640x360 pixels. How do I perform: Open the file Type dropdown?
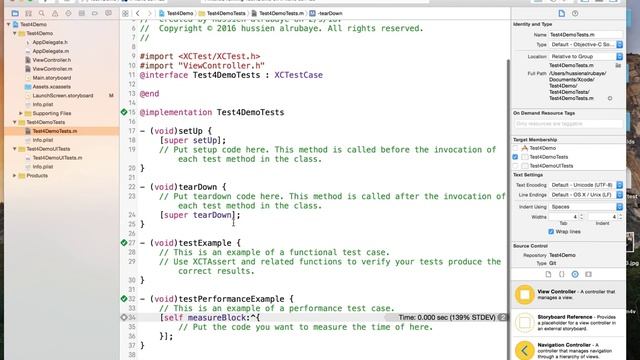point(586,44)
